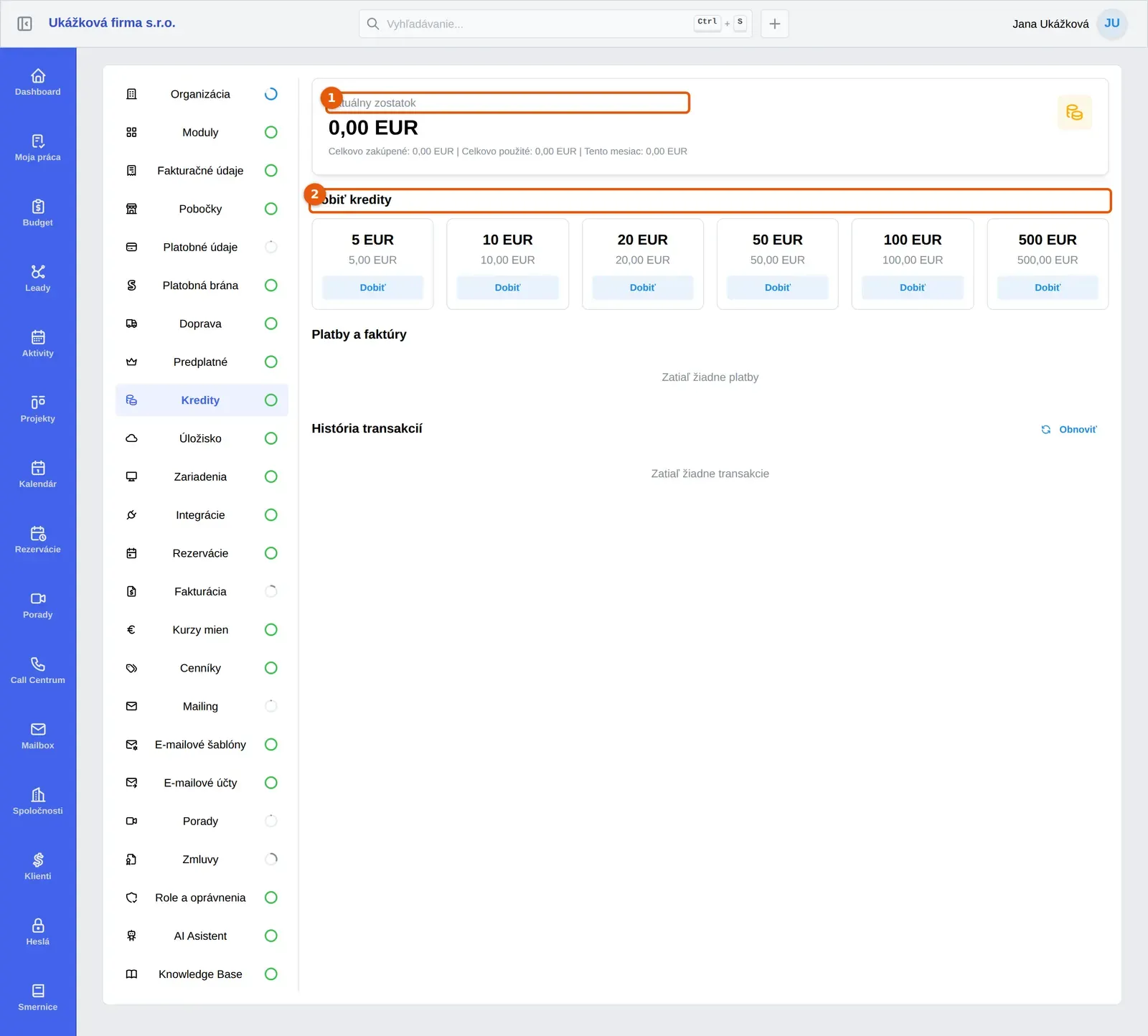Click the Ukážková firma s.r.o. title
This screenshot has height=1036, width=1148.
pos(112,23)
